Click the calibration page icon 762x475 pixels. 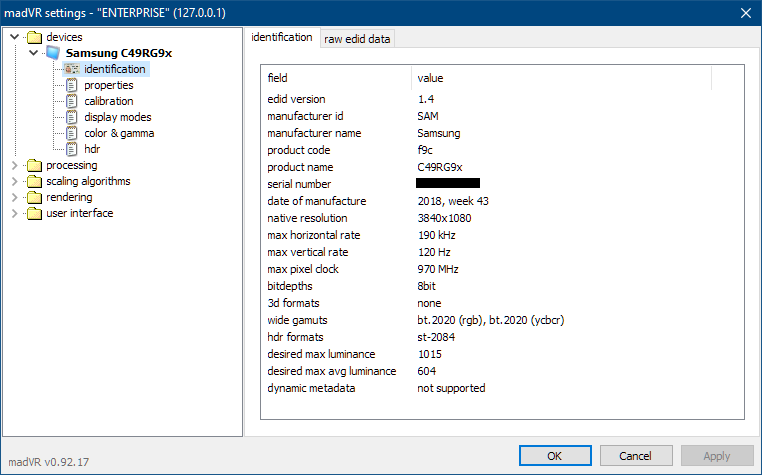71,101
